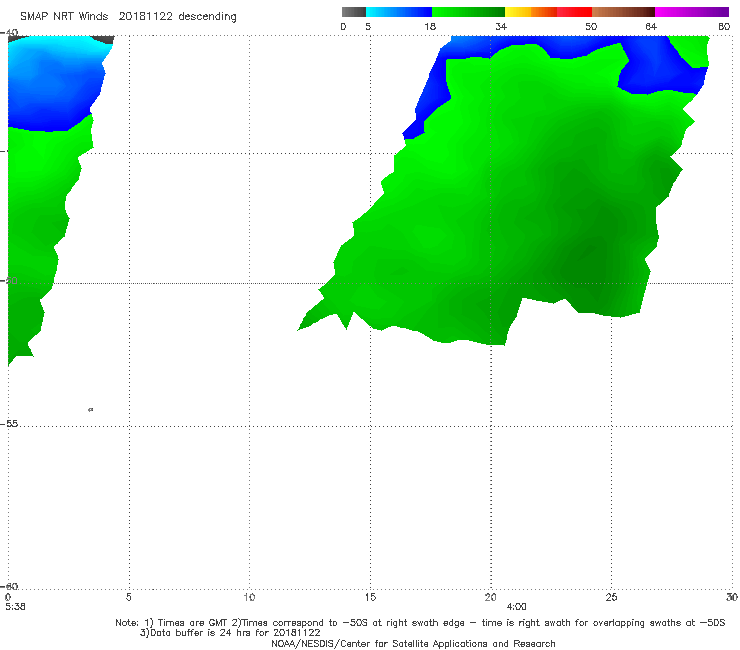Click the color bar label '80'
Viewport: 740px width, 650px height.
click(724, 26)
